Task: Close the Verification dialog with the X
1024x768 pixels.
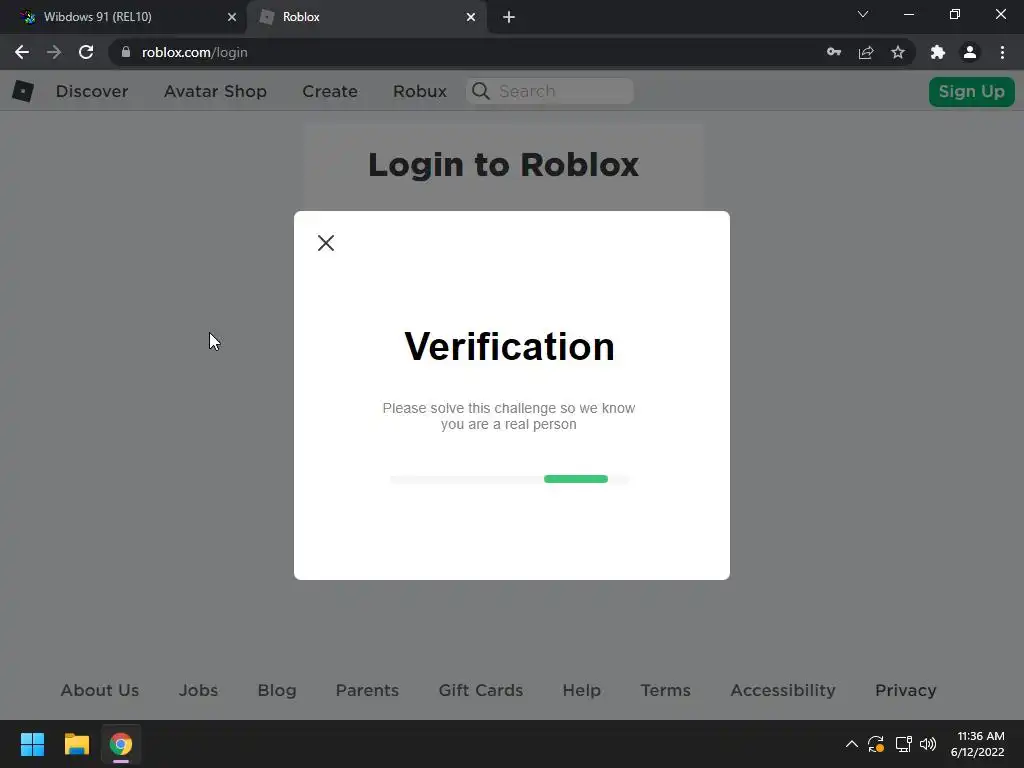Action: pos(326,243)
